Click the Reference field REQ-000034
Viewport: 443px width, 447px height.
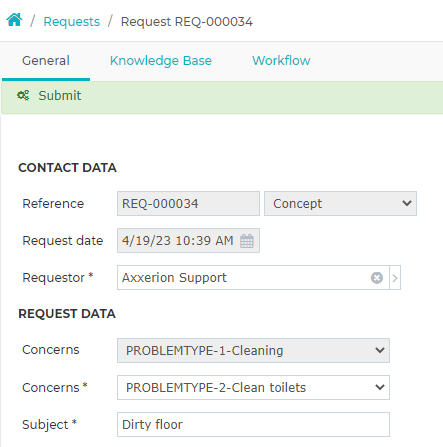pos(188,203)
